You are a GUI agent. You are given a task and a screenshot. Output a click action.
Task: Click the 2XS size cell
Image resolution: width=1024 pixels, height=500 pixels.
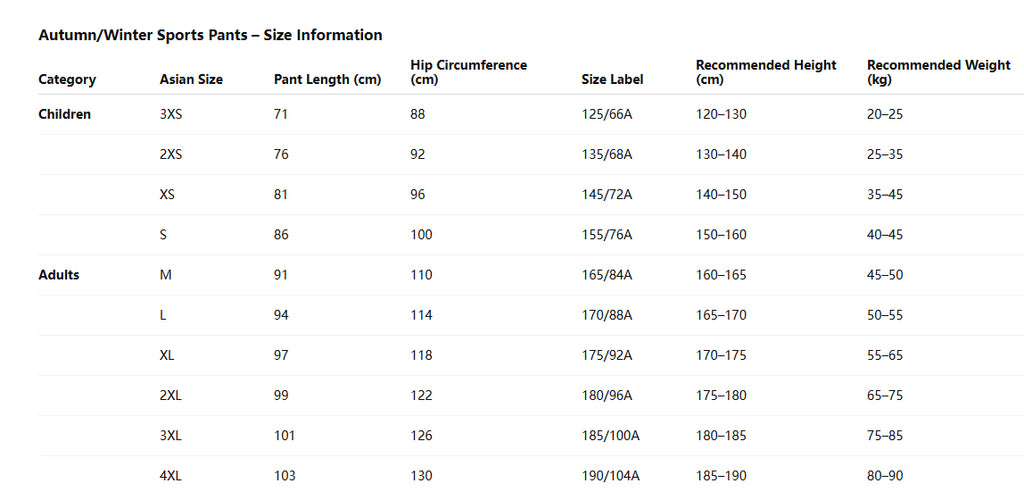pos(171,155)
